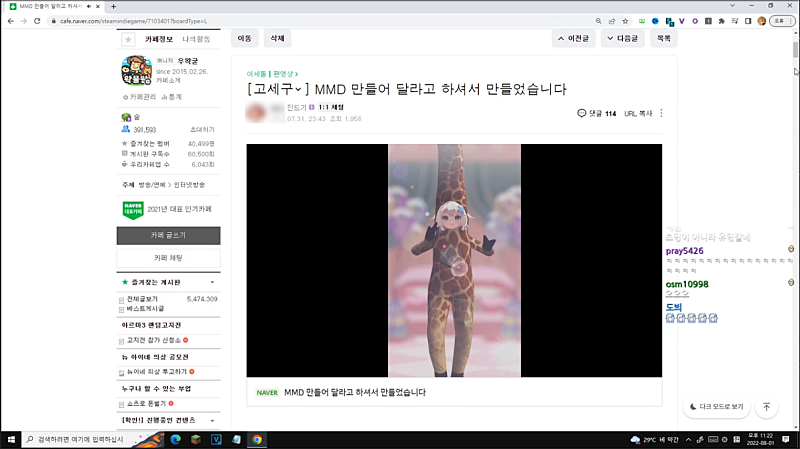
Task: Show hidden system tray icons
Action: tap(688, 439)
